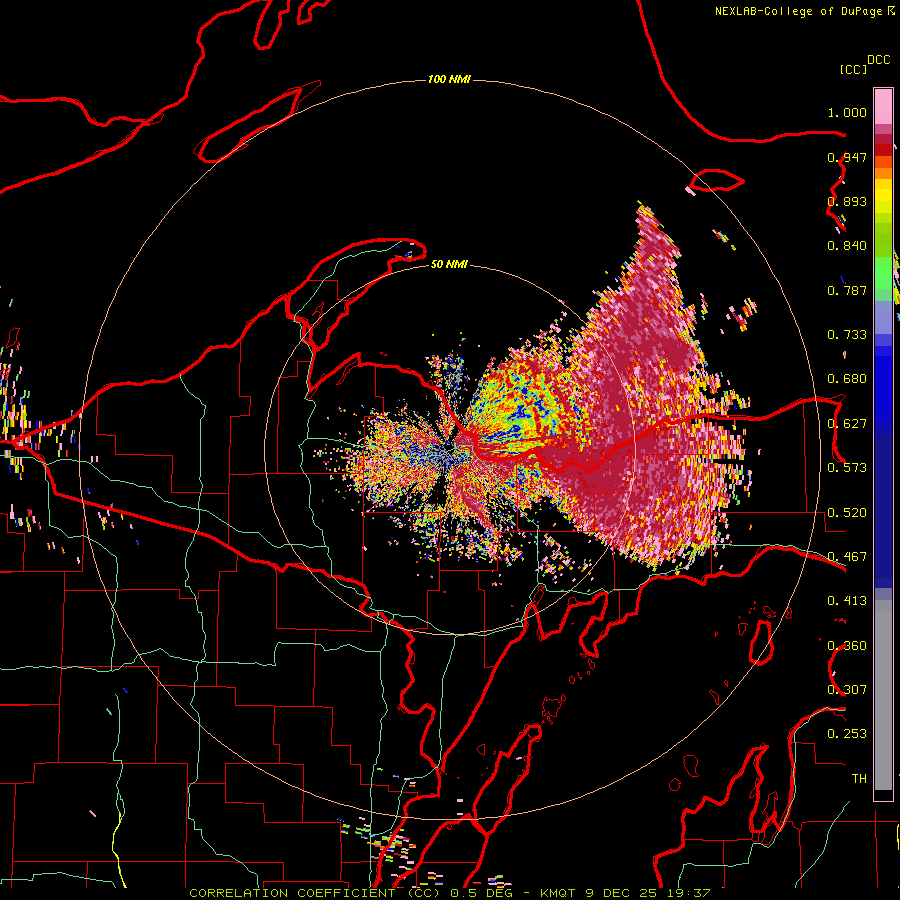900x900 pixels.
Task: Click the Correlation Coefficient caption at bottom
Action: click(449, 893)
